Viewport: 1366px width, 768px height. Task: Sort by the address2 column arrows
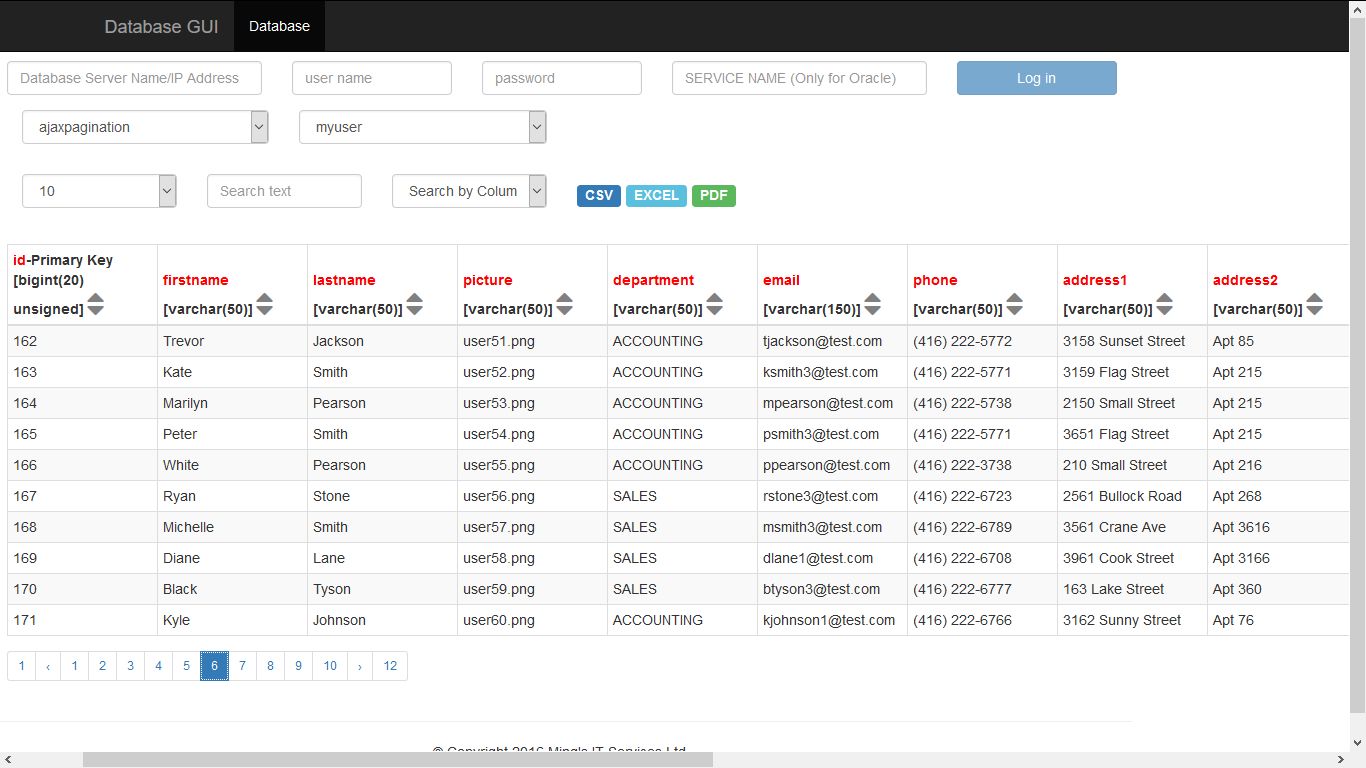1314,305
